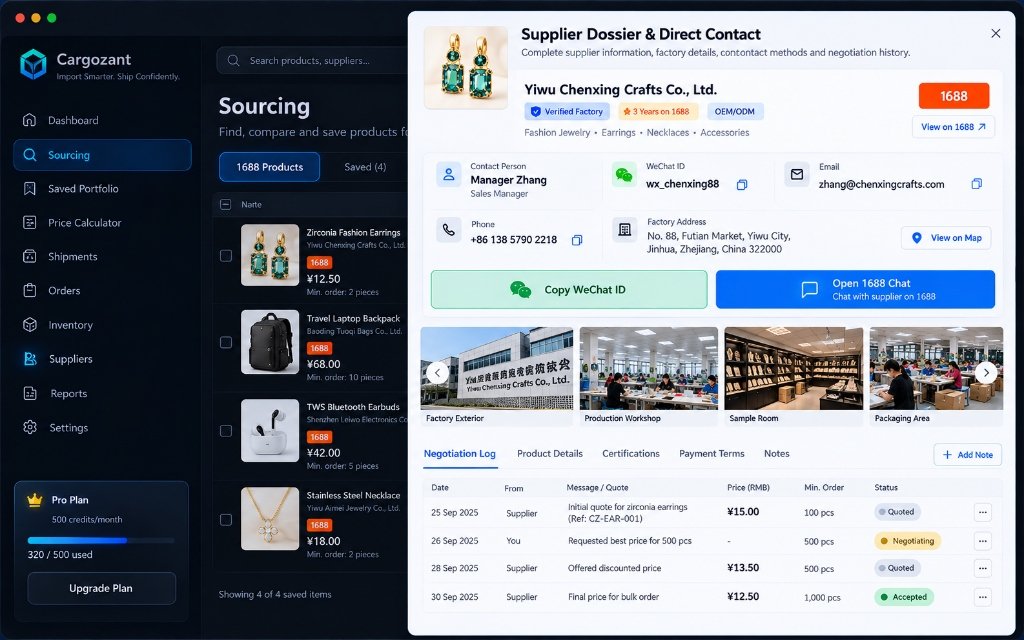1024x640 pixels.
Task: Copy the wx_chenxing88 WeChat ID
Action: coord(742,185)
